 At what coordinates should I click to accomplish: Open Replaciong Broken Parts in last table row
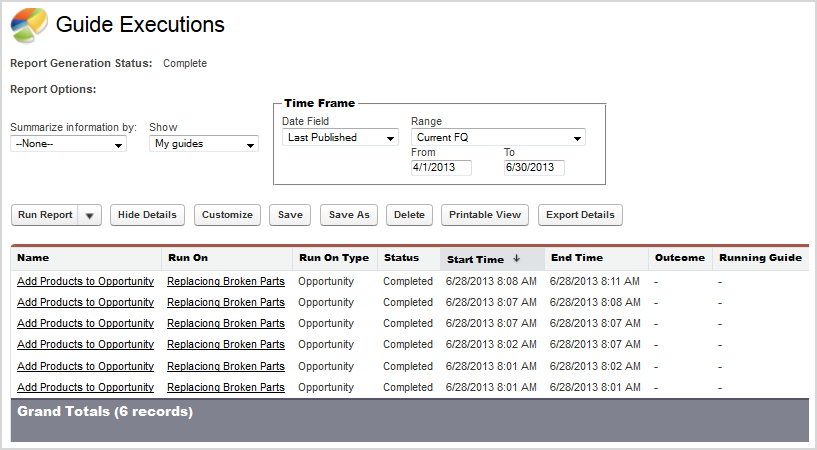coord(226,388)
